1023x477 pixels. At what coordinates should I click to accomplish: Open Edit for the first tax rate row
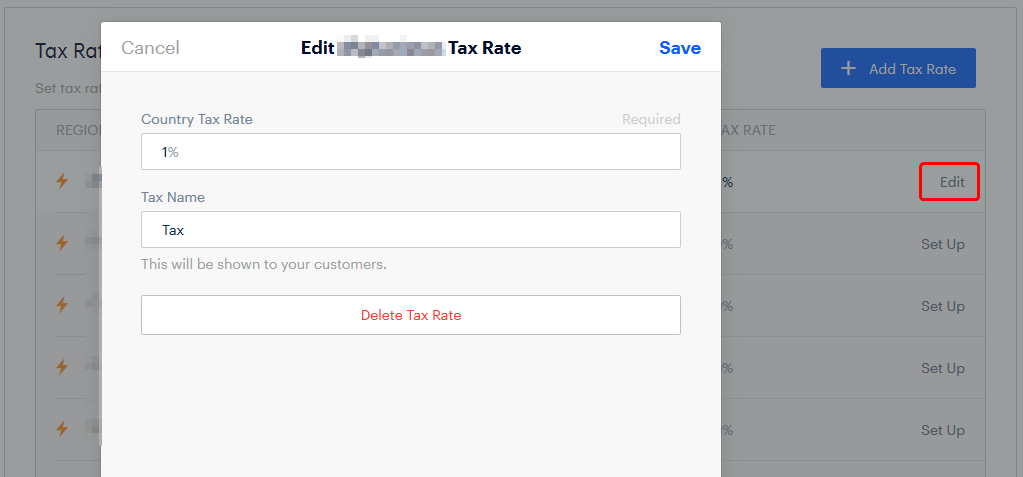tap(950, 183)
